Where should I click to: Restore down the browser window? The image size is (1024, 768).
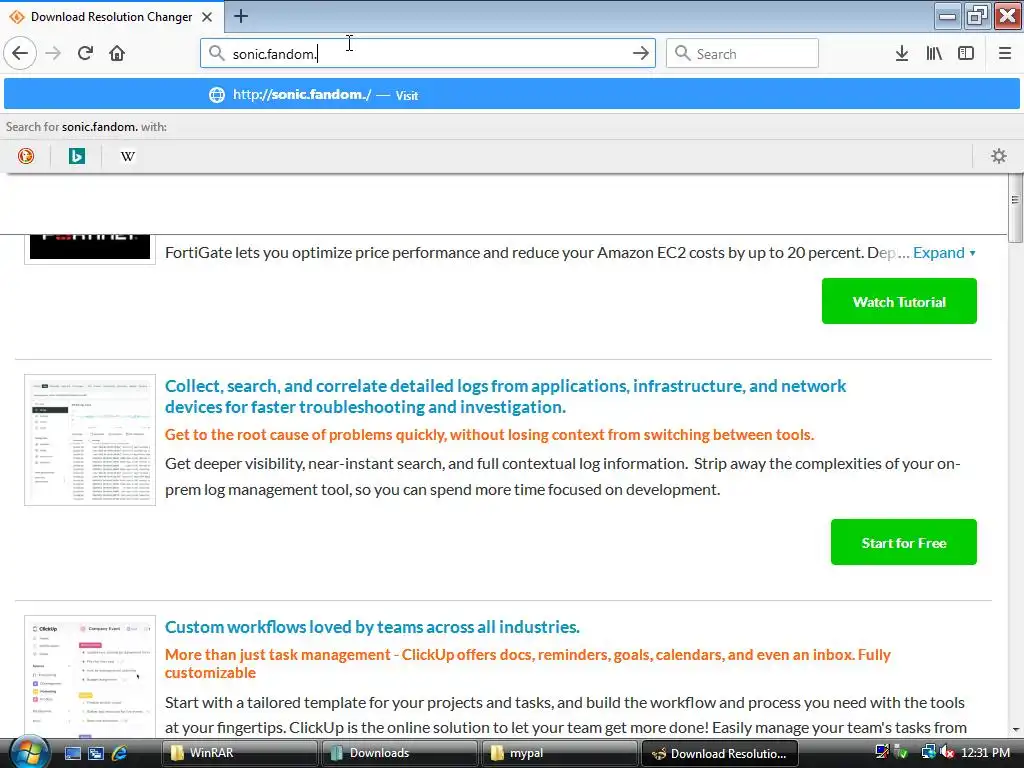pyautogui.click(x=977, y=16)
